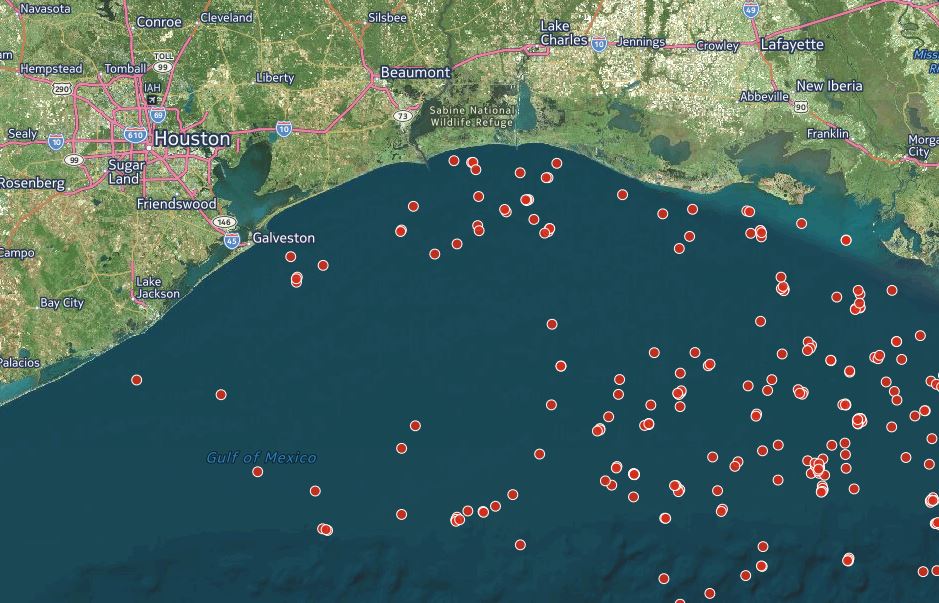Screen dimensions: 939x603
Task: Click the Highway 146 shield above Galveston
Action: (x=225, y=222)
